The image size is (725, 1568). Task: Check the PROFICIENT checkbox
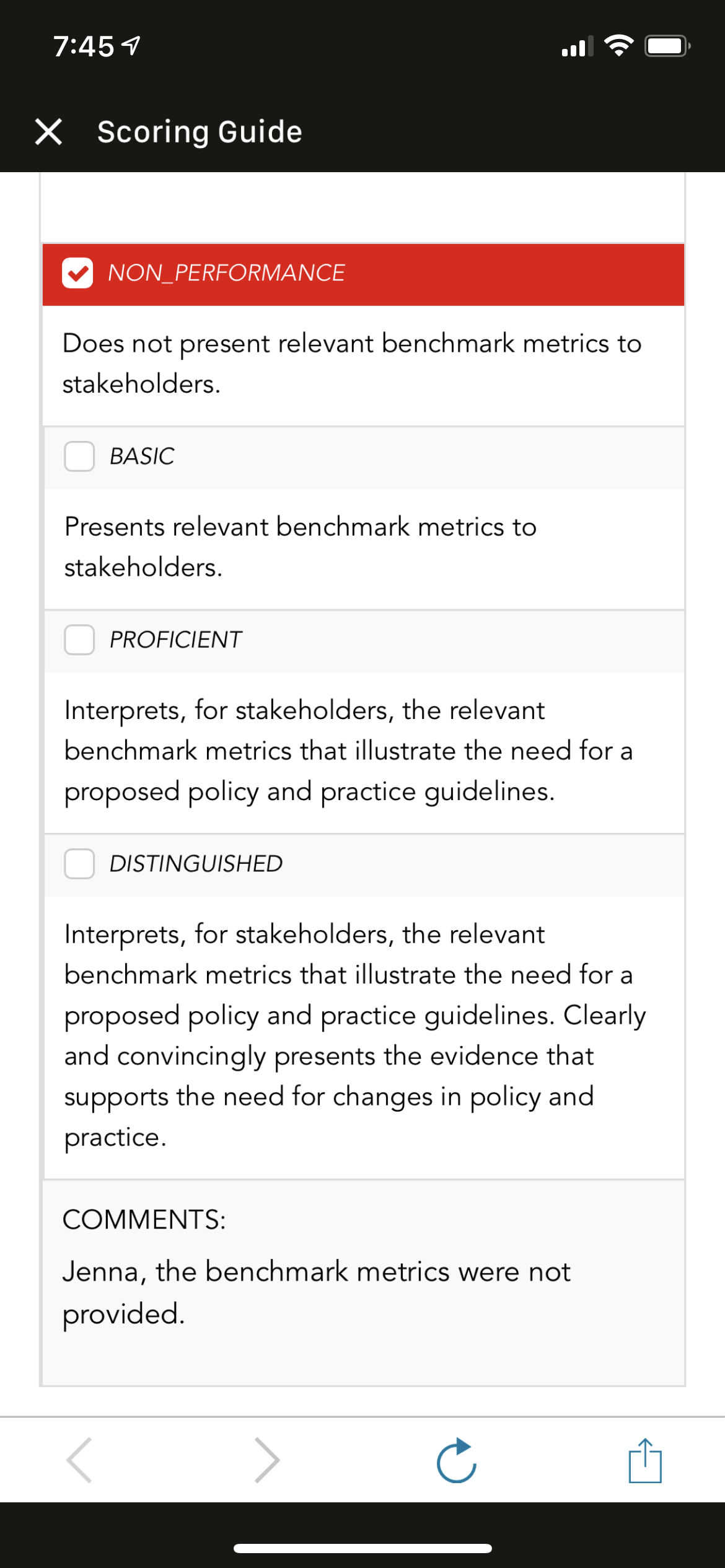click(79, 640)
